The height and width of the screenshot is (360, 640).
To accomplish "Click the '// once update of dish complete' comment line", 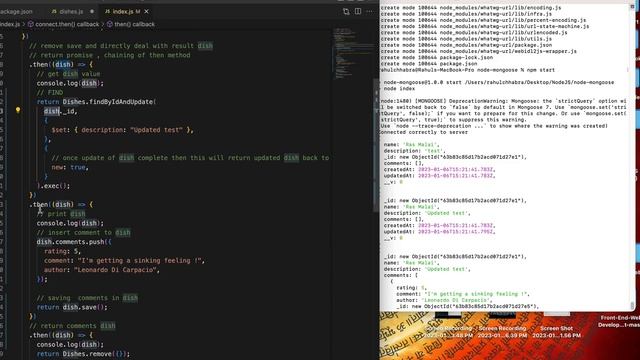I will [190, 158].
